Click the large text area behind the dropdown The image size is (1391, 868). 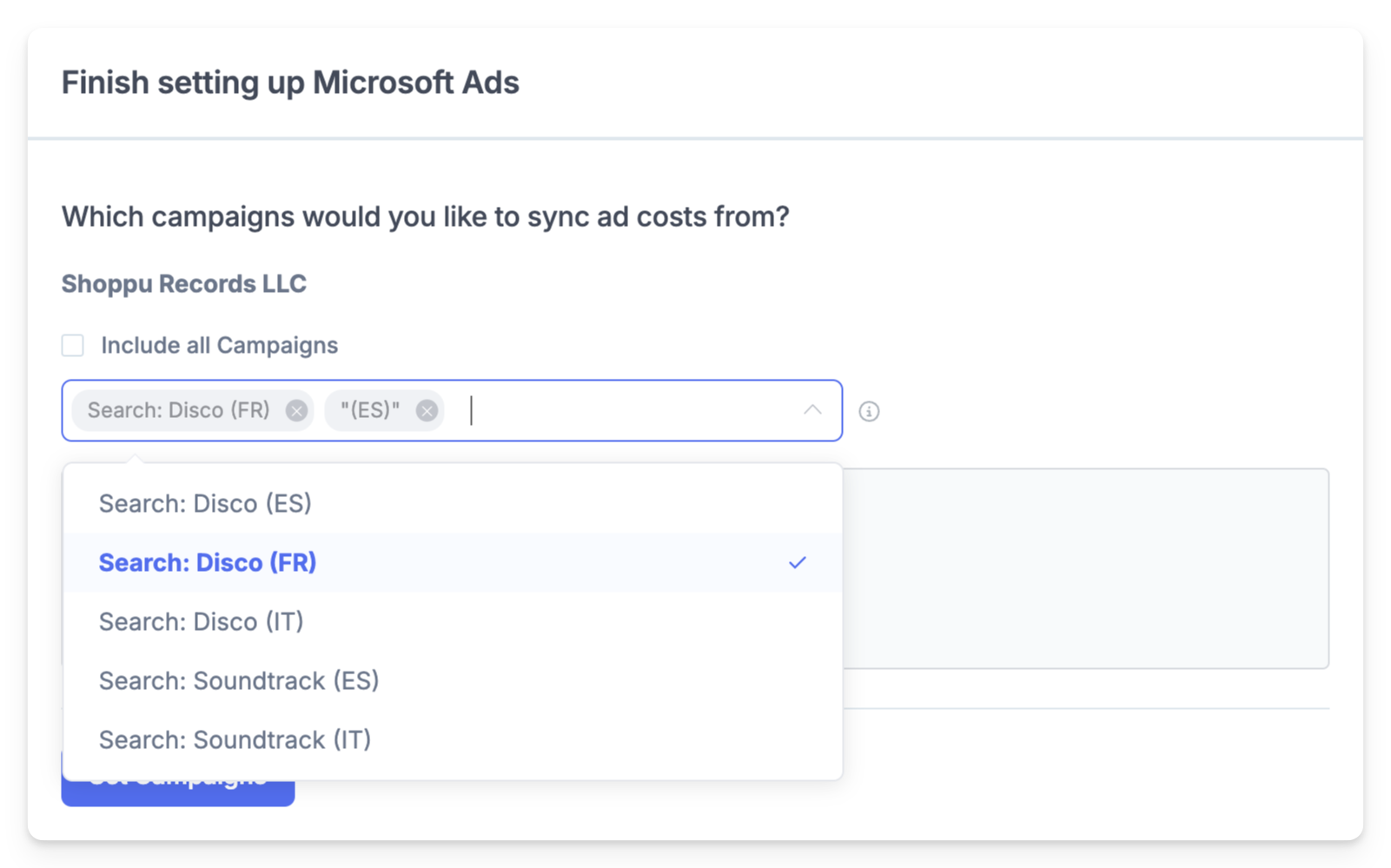(x=1085, y=569)
